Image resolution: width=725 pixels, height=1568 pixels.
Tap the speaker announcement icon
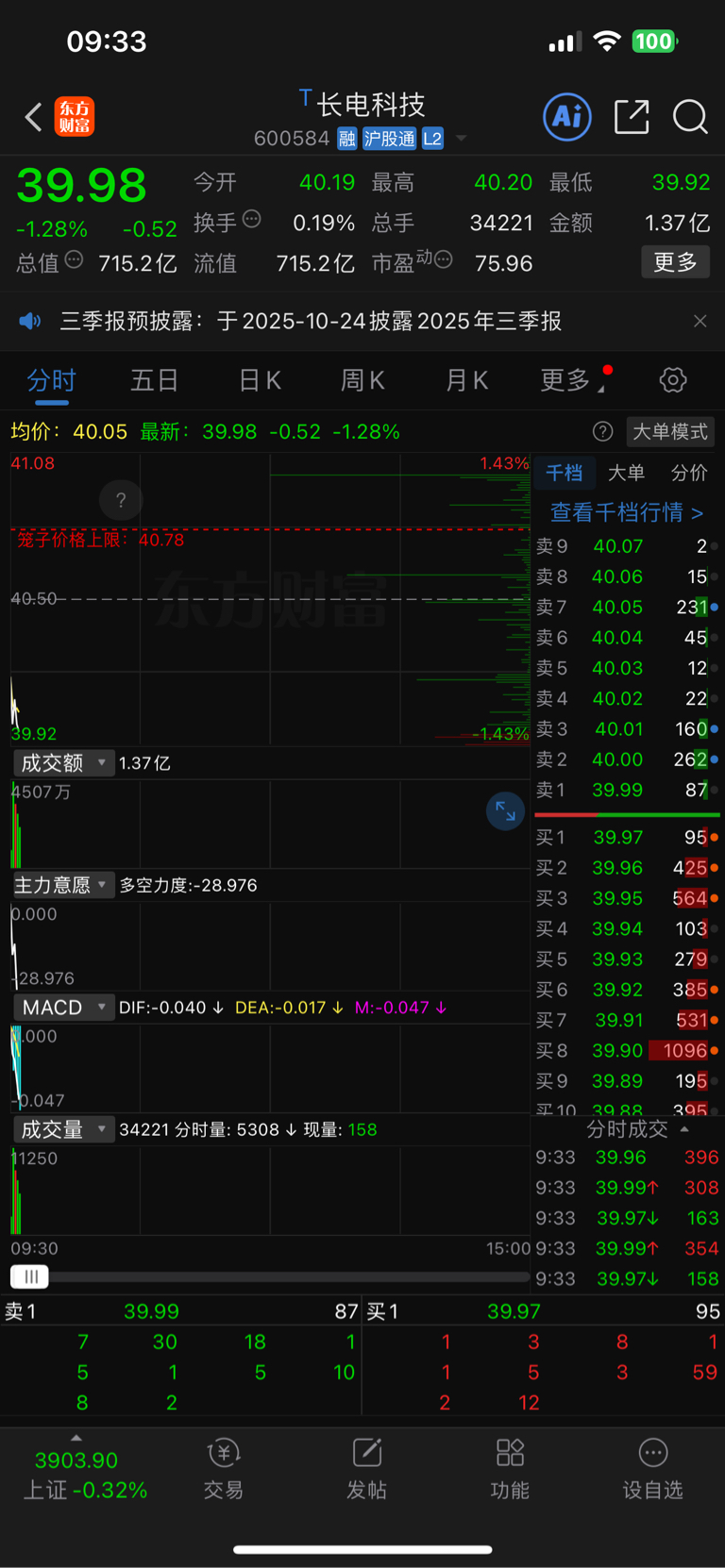click(30, 321)
